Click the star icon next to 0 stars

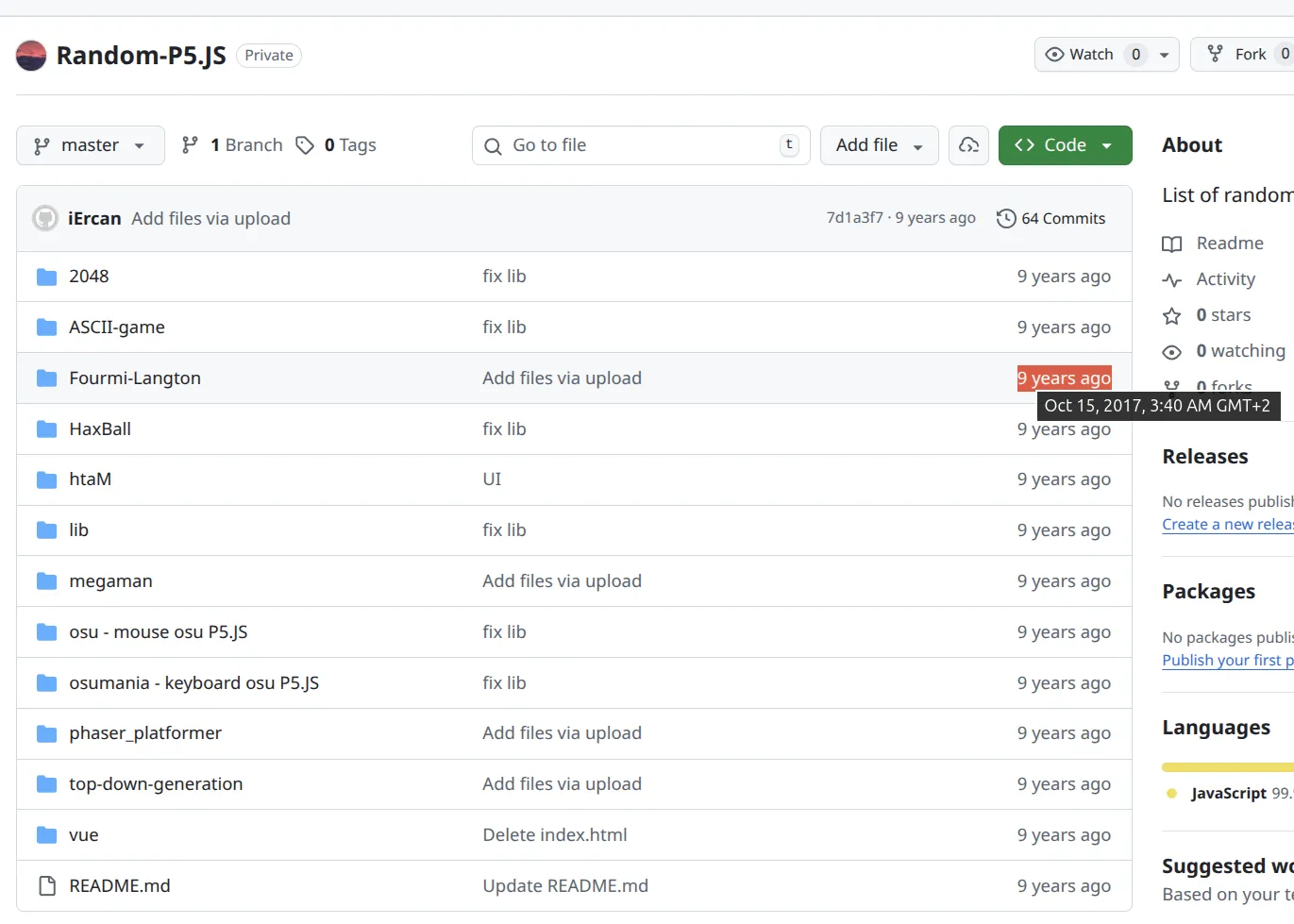point(1171,315)
